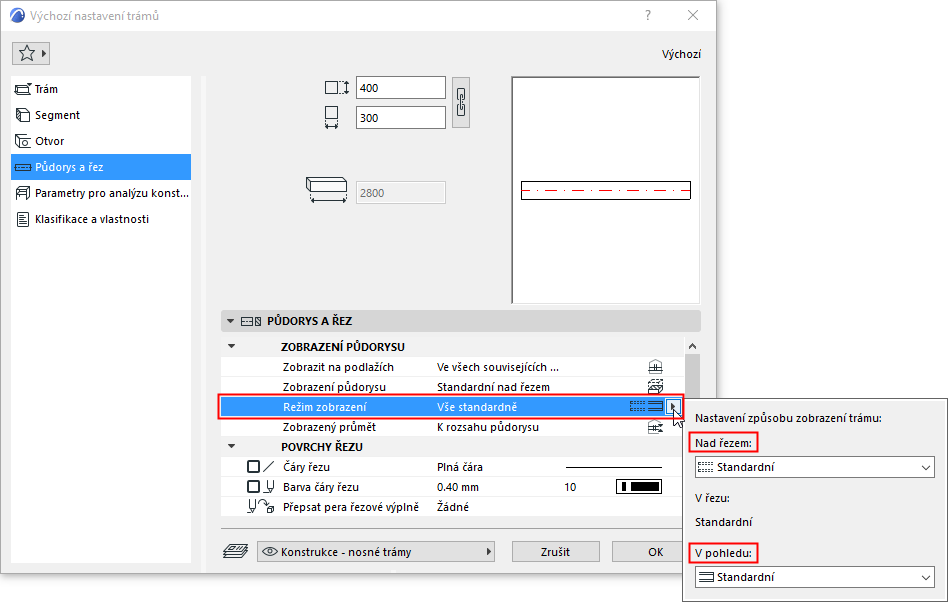Viewport: 948px width, 602px height.
Task: Click the Zrušit button
Action: coord(556,552)
